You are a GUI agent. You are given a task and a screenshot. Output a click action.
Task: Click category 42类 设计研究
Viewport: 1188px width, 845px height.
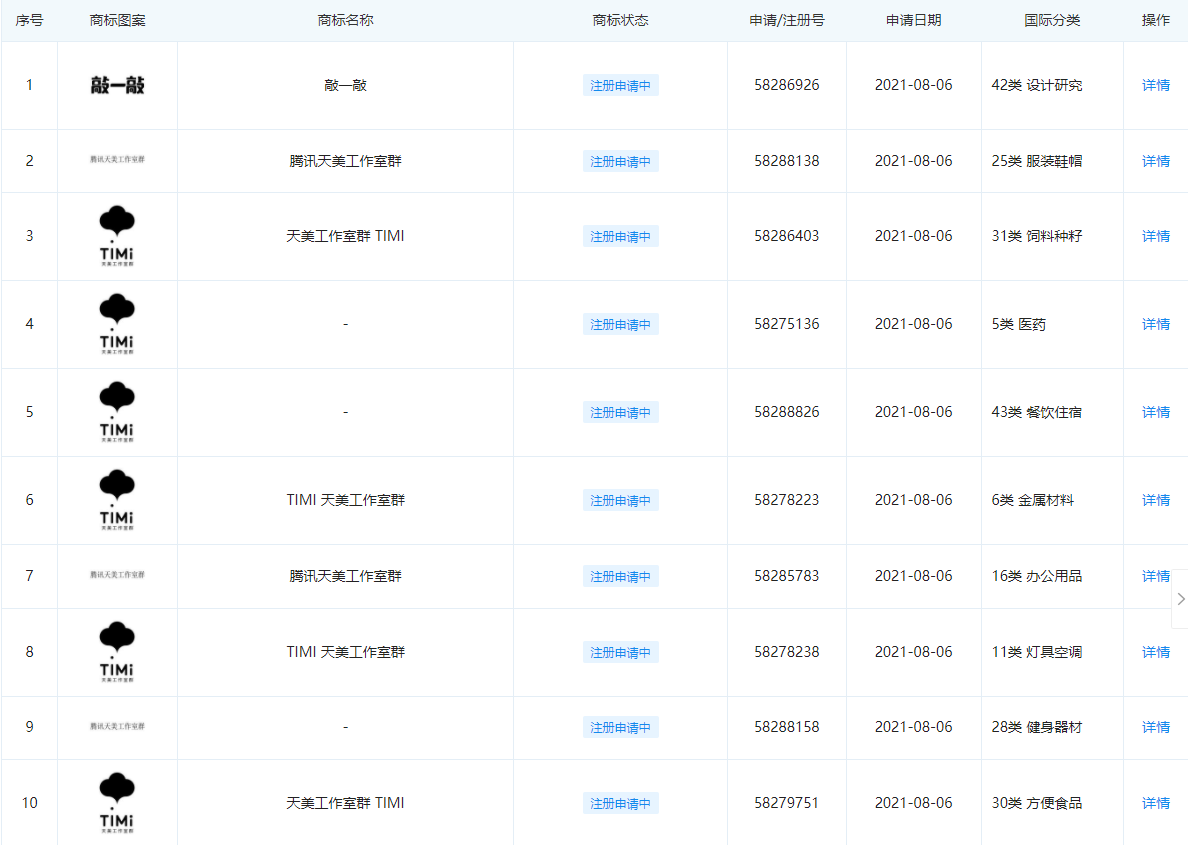[x=1036, y=85]
